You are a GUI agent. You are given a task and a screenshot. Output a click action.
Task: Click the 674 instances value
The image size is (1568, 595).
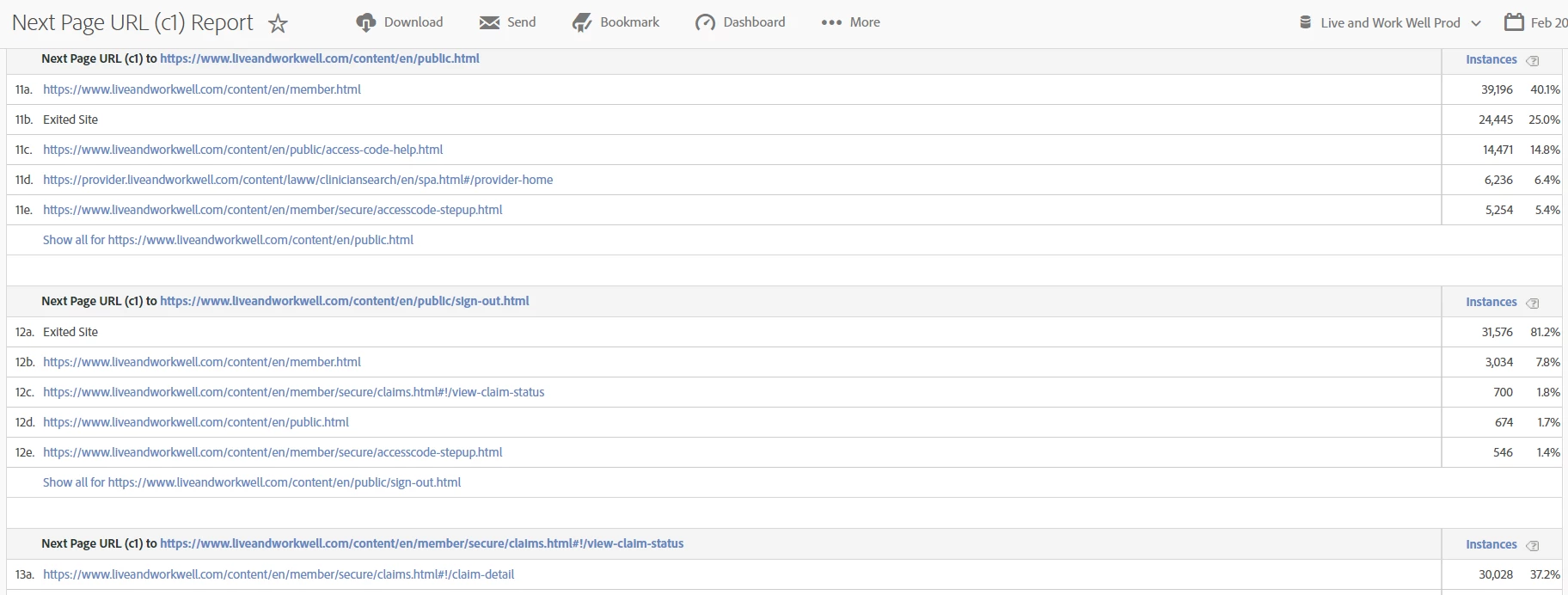click(x=1504, y=422)
